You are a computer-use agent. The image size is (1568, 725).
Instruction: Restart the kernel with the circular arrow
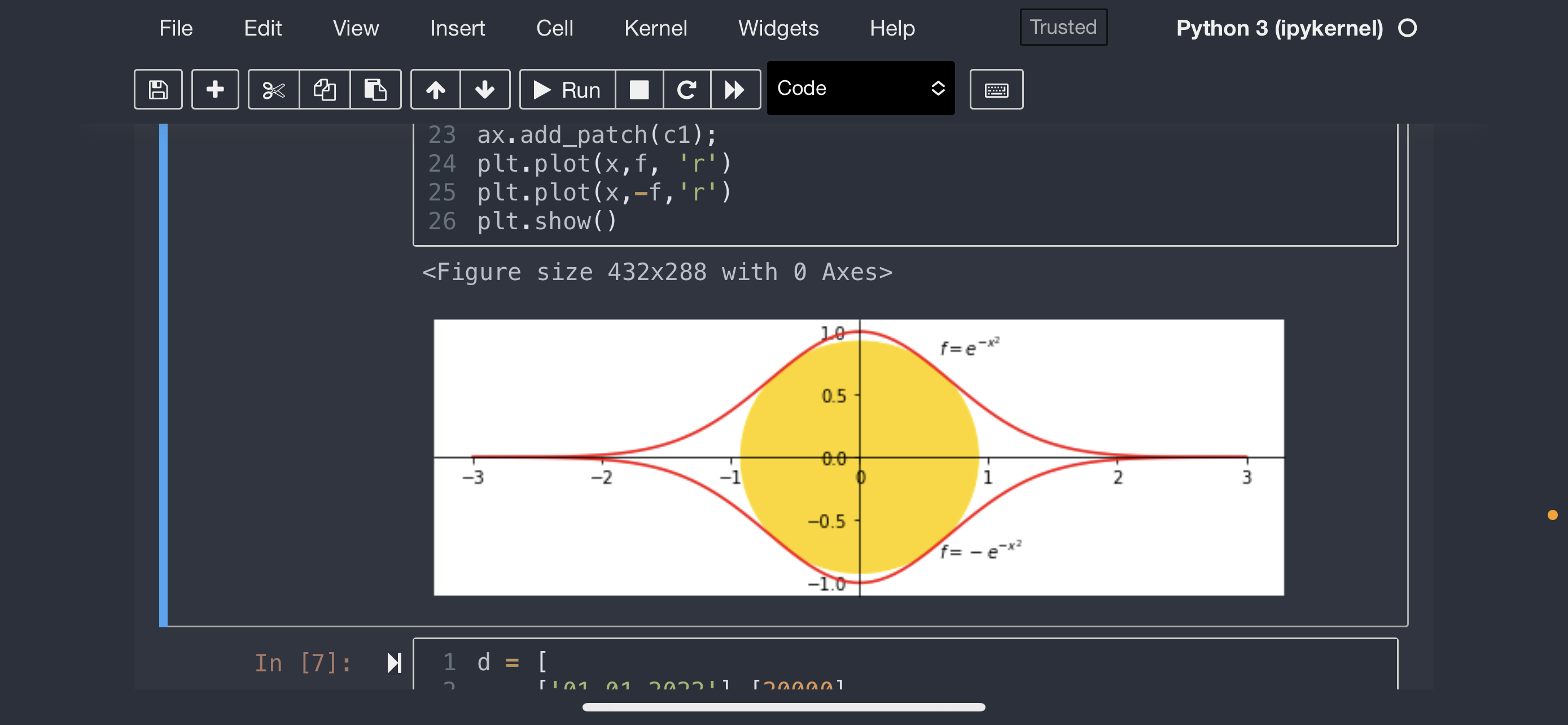(x=686, y=89)
